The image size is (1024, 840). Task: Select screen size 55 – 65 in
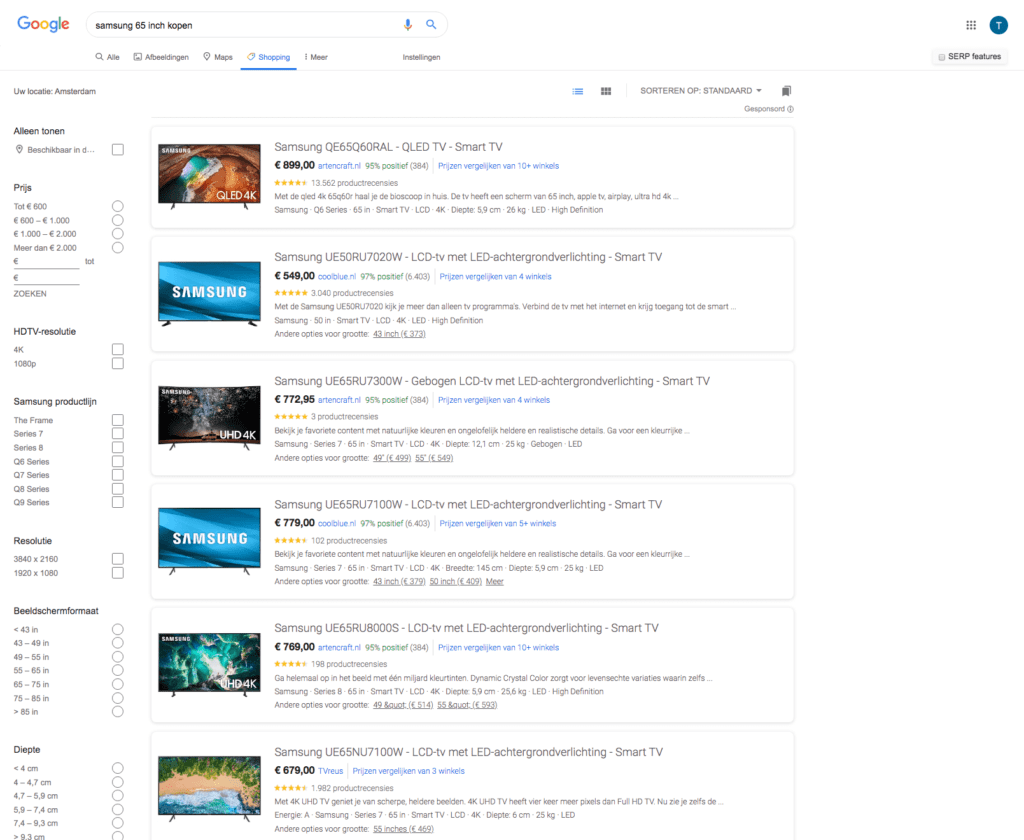(118, 670)
